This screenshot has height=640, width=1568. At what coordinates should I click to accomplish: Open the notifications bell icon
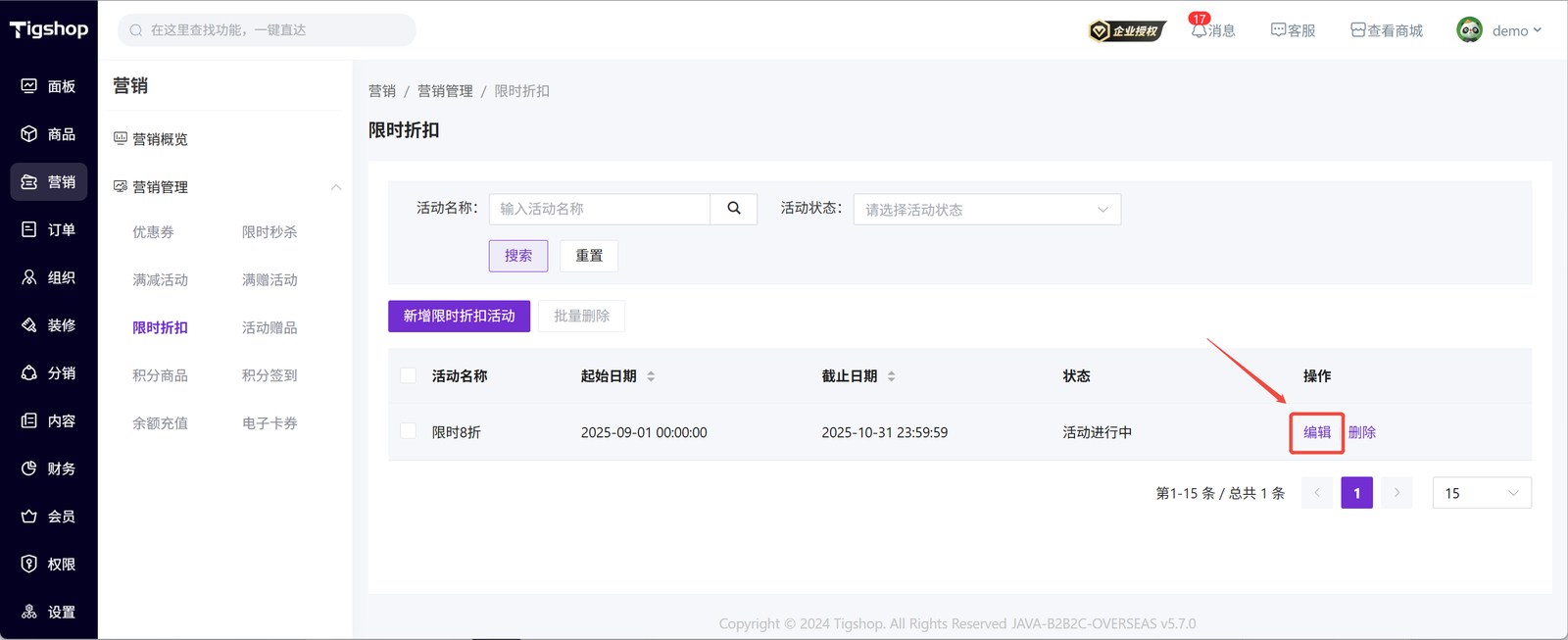coord(1199,30)
